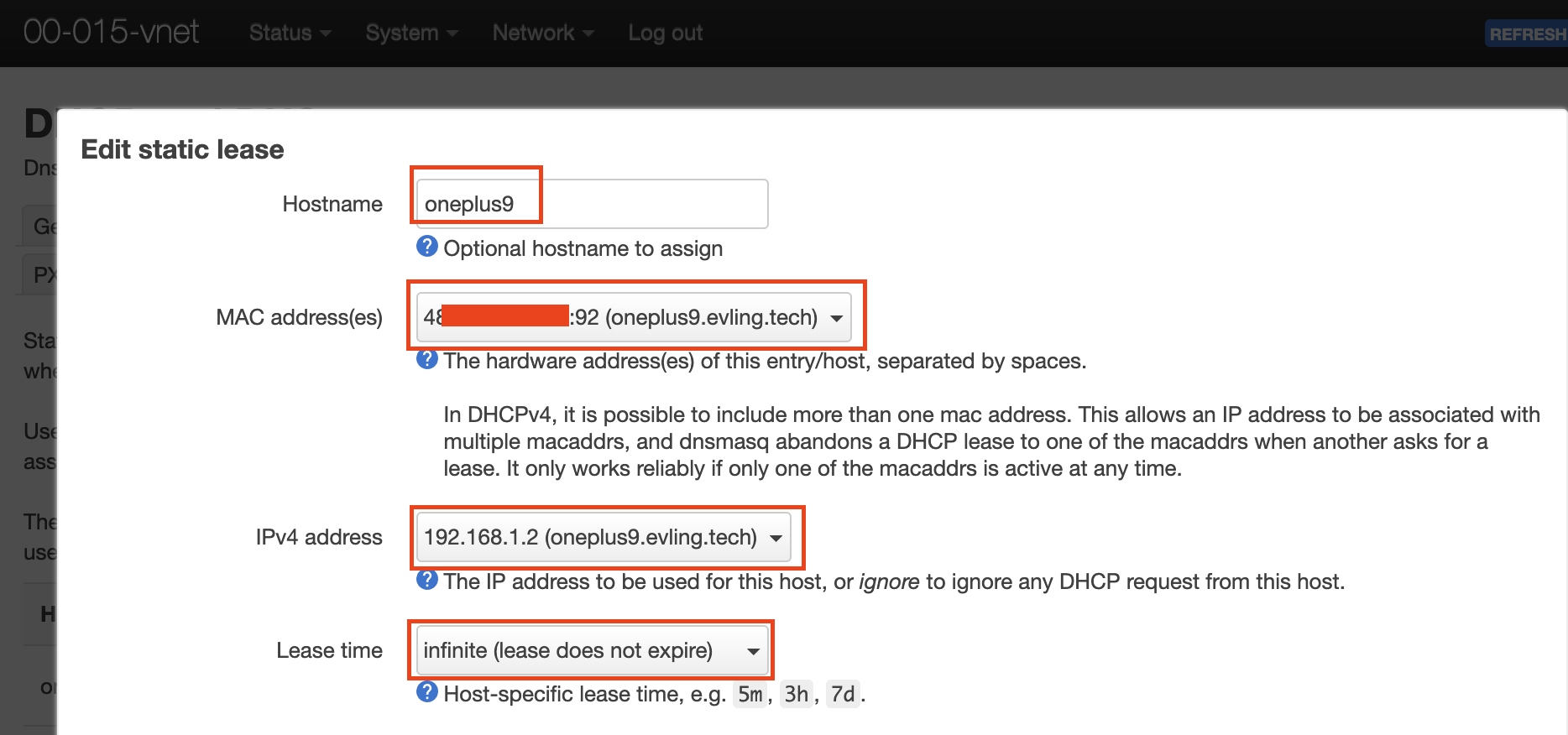Click the 'Hostname' label
The image size is (1568, 735).
pos(332,204)
